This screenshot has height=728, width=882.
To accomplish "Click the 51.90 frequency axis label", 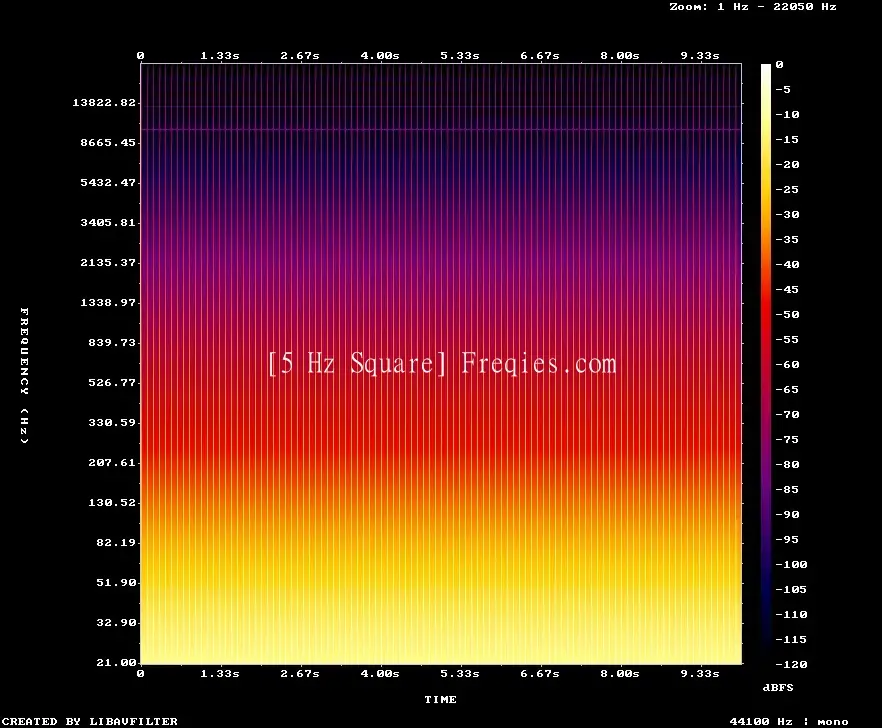I will [x=116, y=582].
